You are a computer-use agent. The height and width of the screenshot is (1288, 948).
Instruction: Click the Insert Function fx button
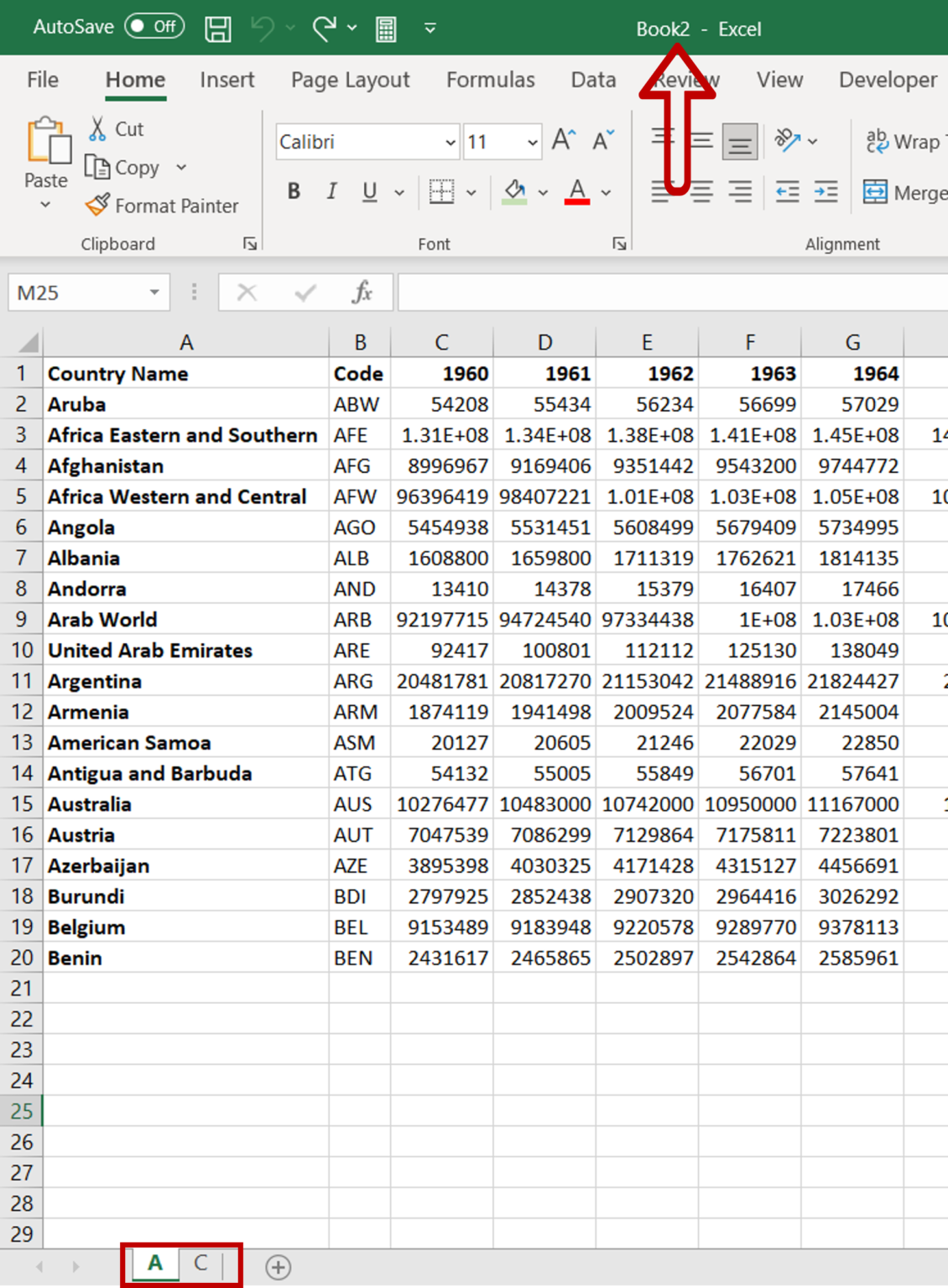[361, 293]
